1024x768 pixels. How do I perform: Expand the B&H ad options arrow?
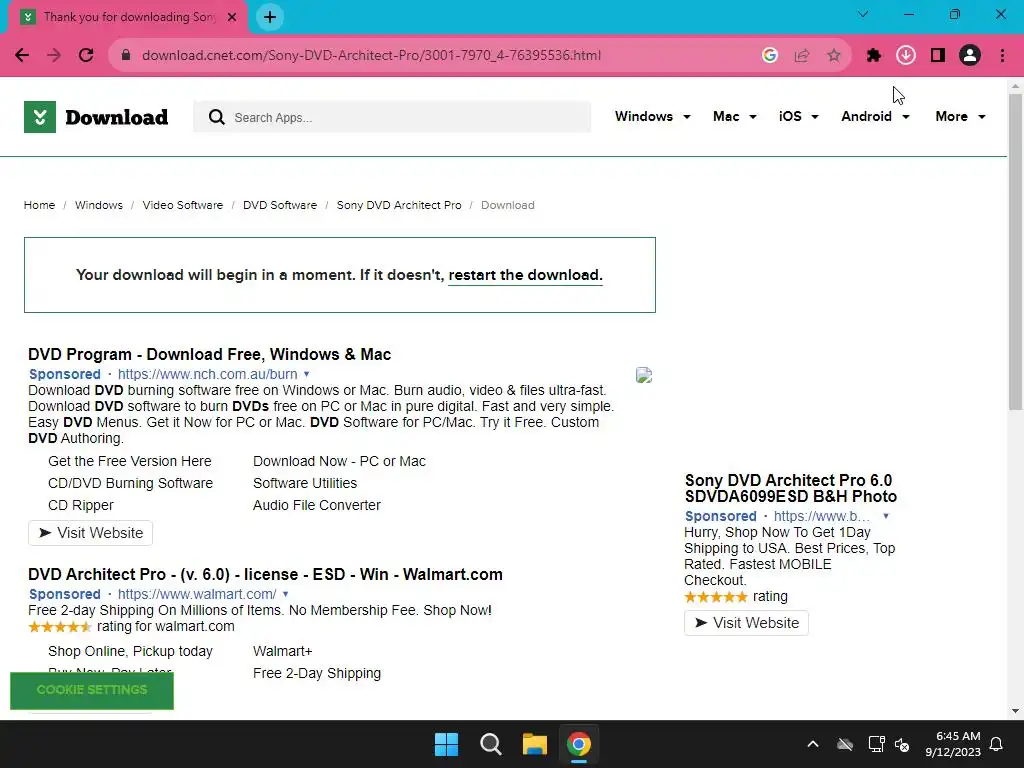click(x=886, y=516)
